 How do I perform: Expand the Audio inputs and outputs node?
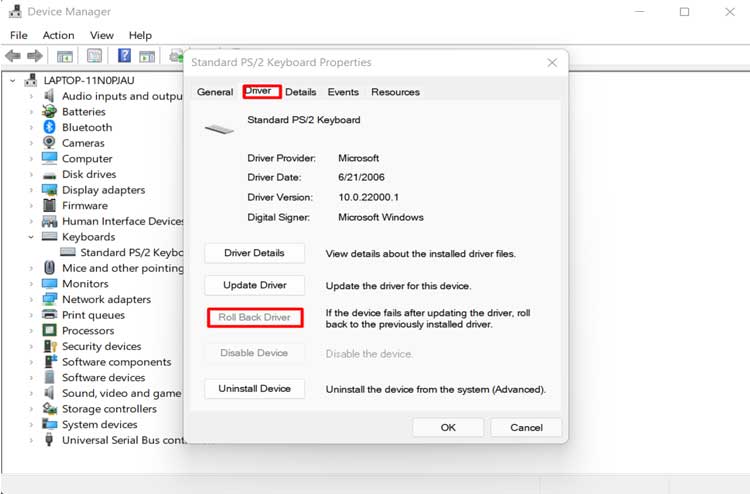pyautogui.click(x=32, y=96)
